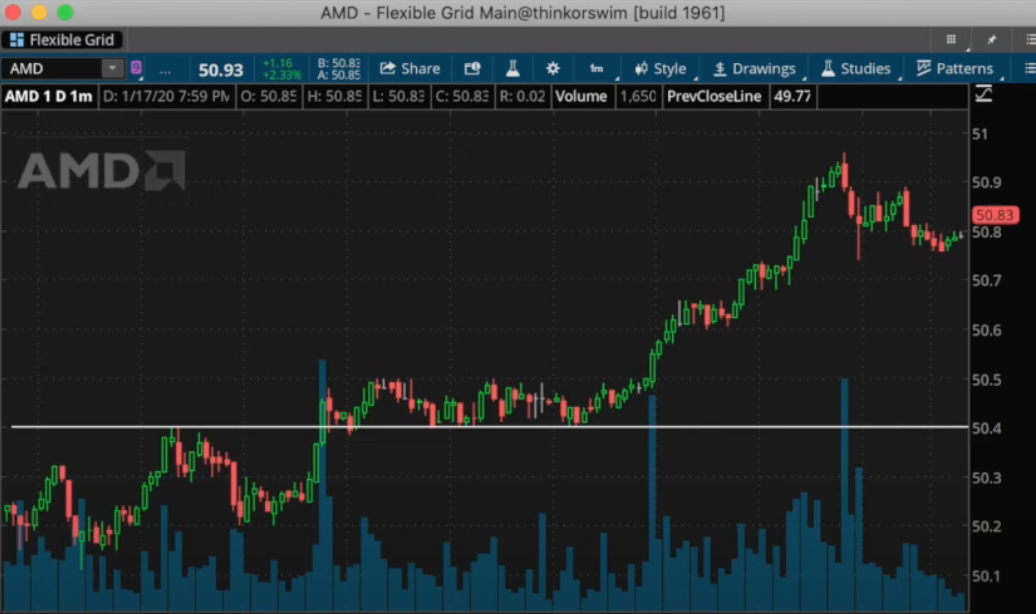Click the +1.16 +2.33% change value
The width and height of the screenshot is (1036, 614).
281,69
